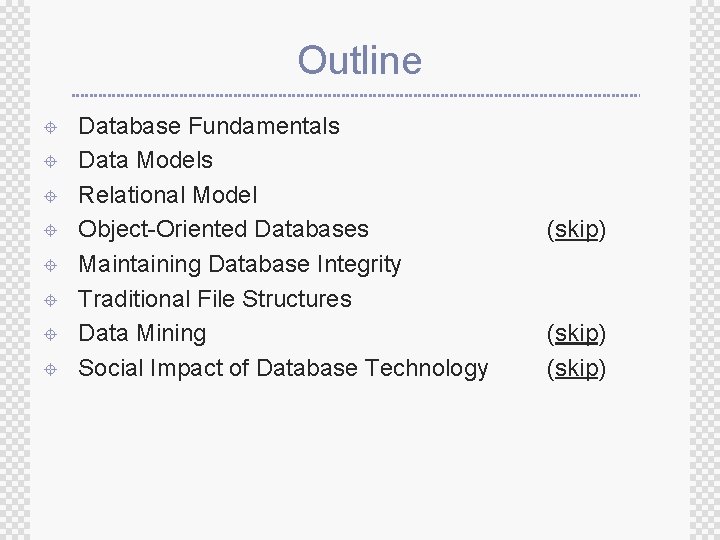Screen dimensions: 720x540
Task: Follow the skip link beside Object-Oriented Databases
Action: point(576,229)
